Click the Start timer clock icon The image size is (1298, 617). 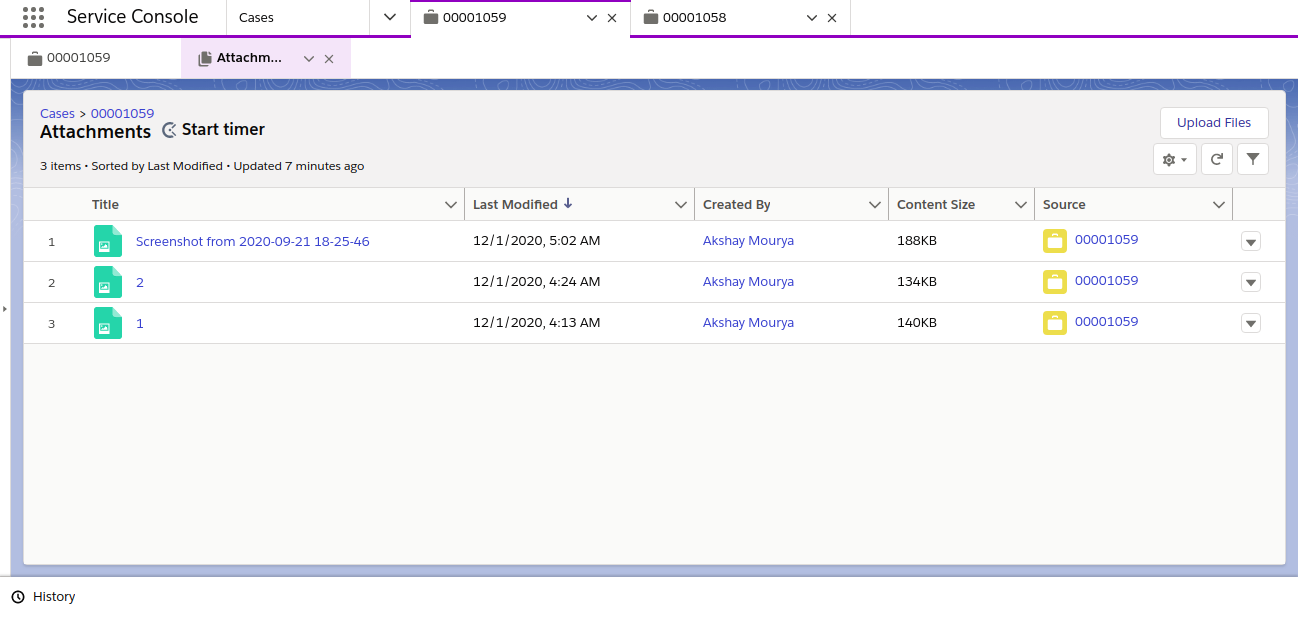(170, 130)
